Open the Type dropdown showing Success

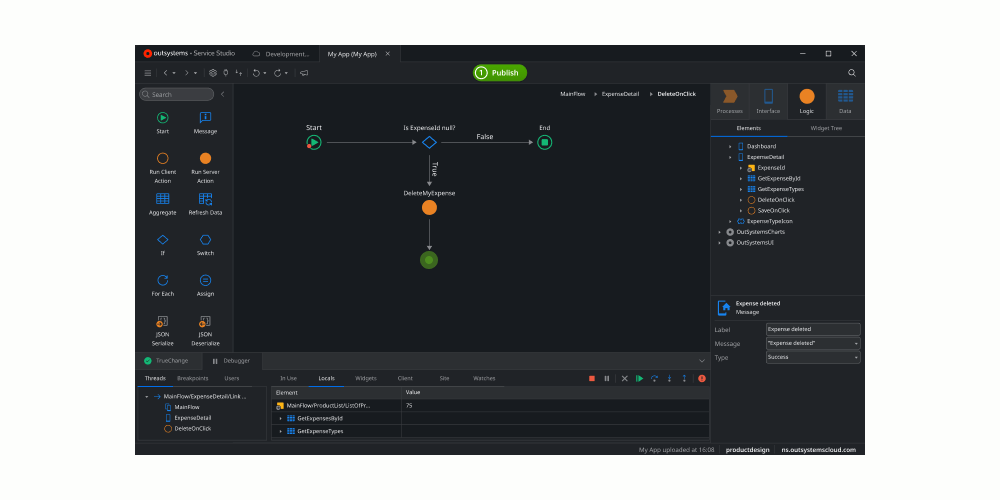(812, 357)
